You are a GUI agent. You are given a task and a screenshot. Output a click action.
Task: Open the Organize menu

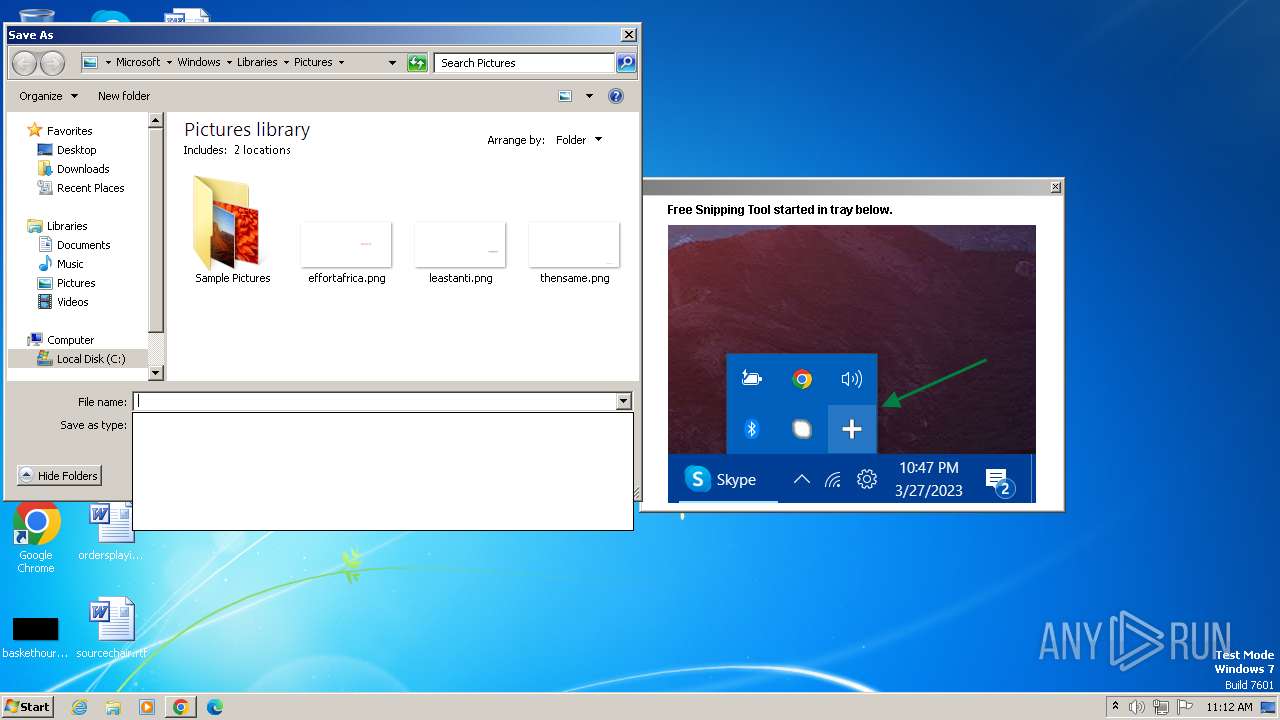point(48,96)
